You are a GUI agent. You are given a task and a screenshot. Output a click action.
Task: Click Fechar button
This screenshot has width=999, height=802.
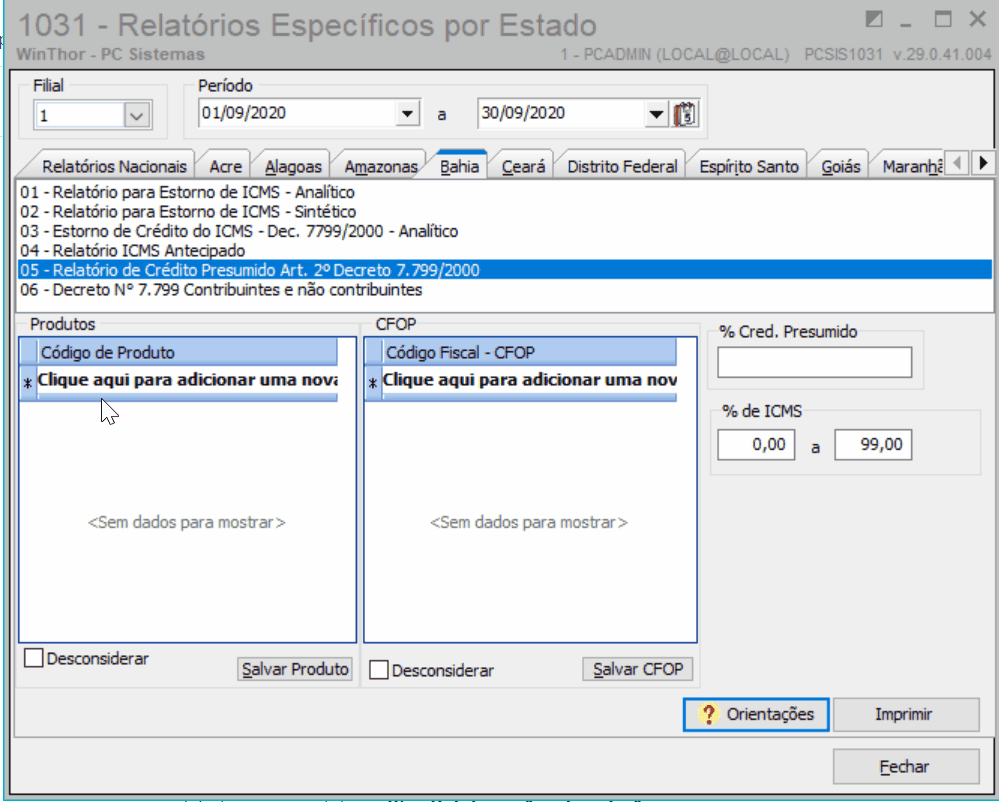pyautogui.click(x=906, y=766)
